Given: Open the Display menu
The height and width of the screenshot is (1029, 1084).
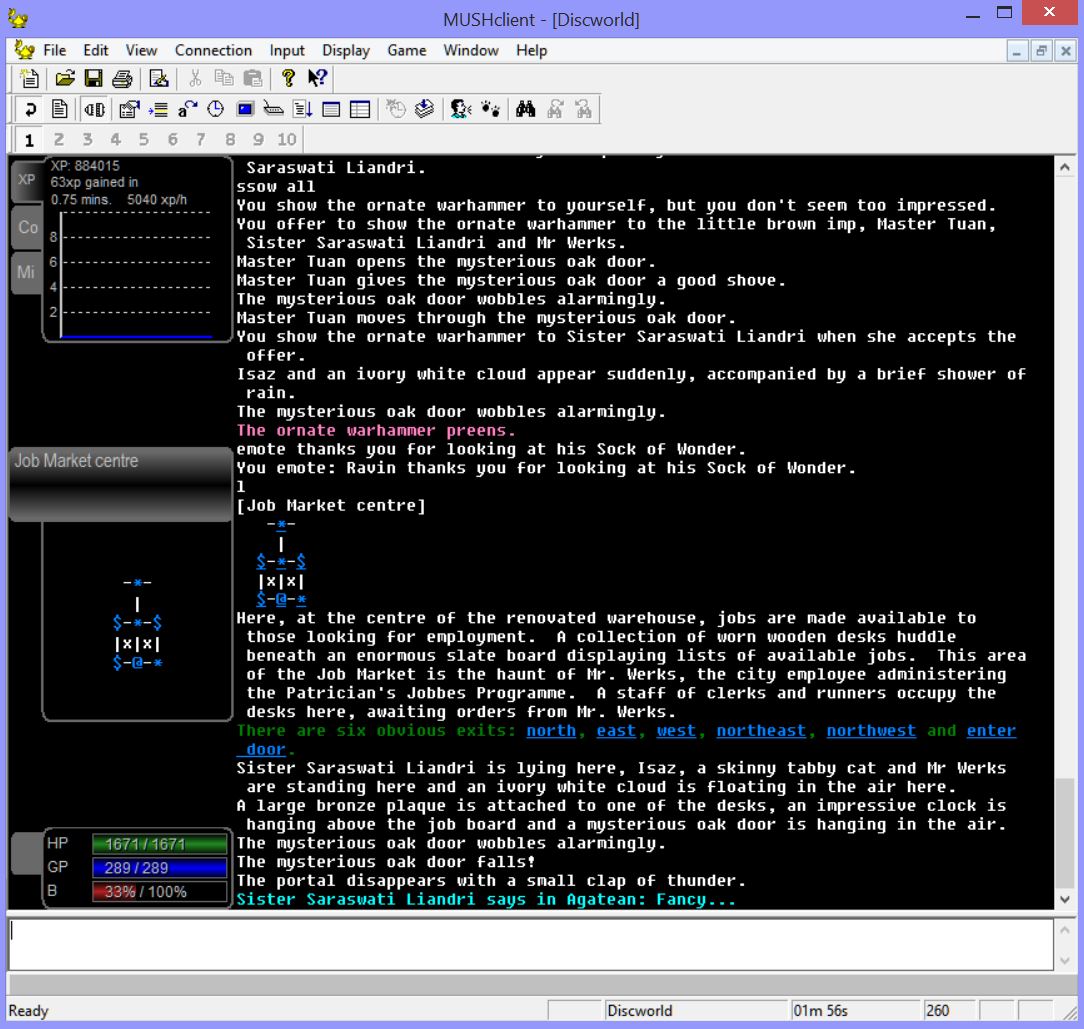Looking at the screenshot, I should click(x=346, y=50).
